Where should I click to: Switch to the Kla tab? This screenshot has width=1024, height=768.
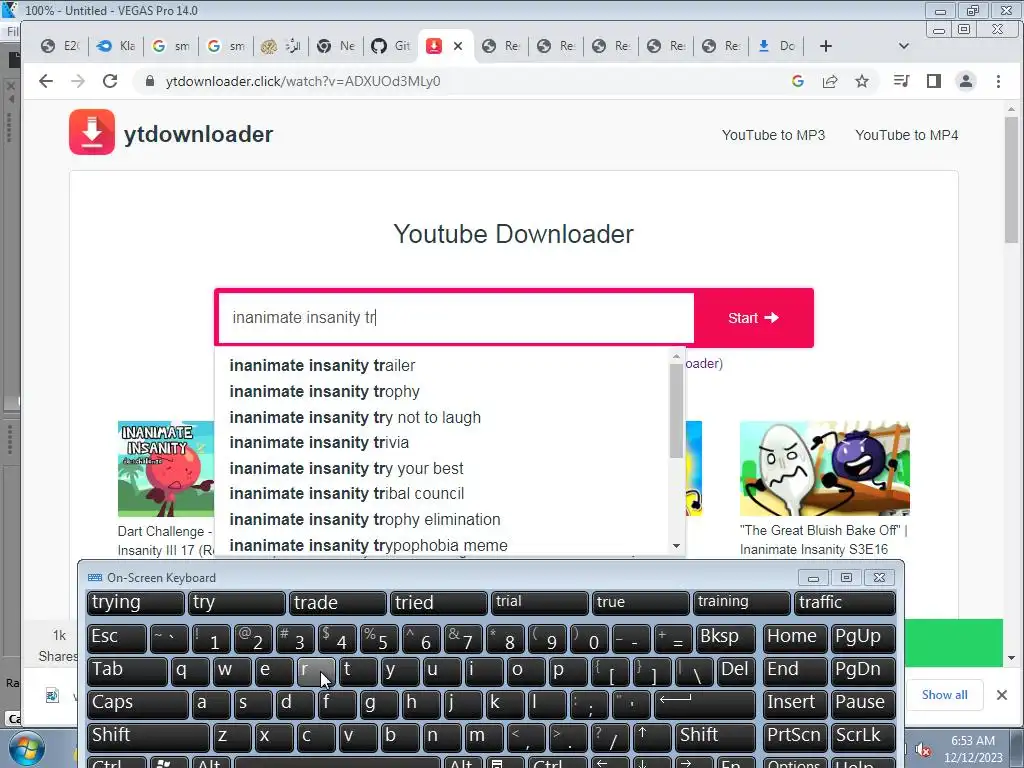click(116, 46)
